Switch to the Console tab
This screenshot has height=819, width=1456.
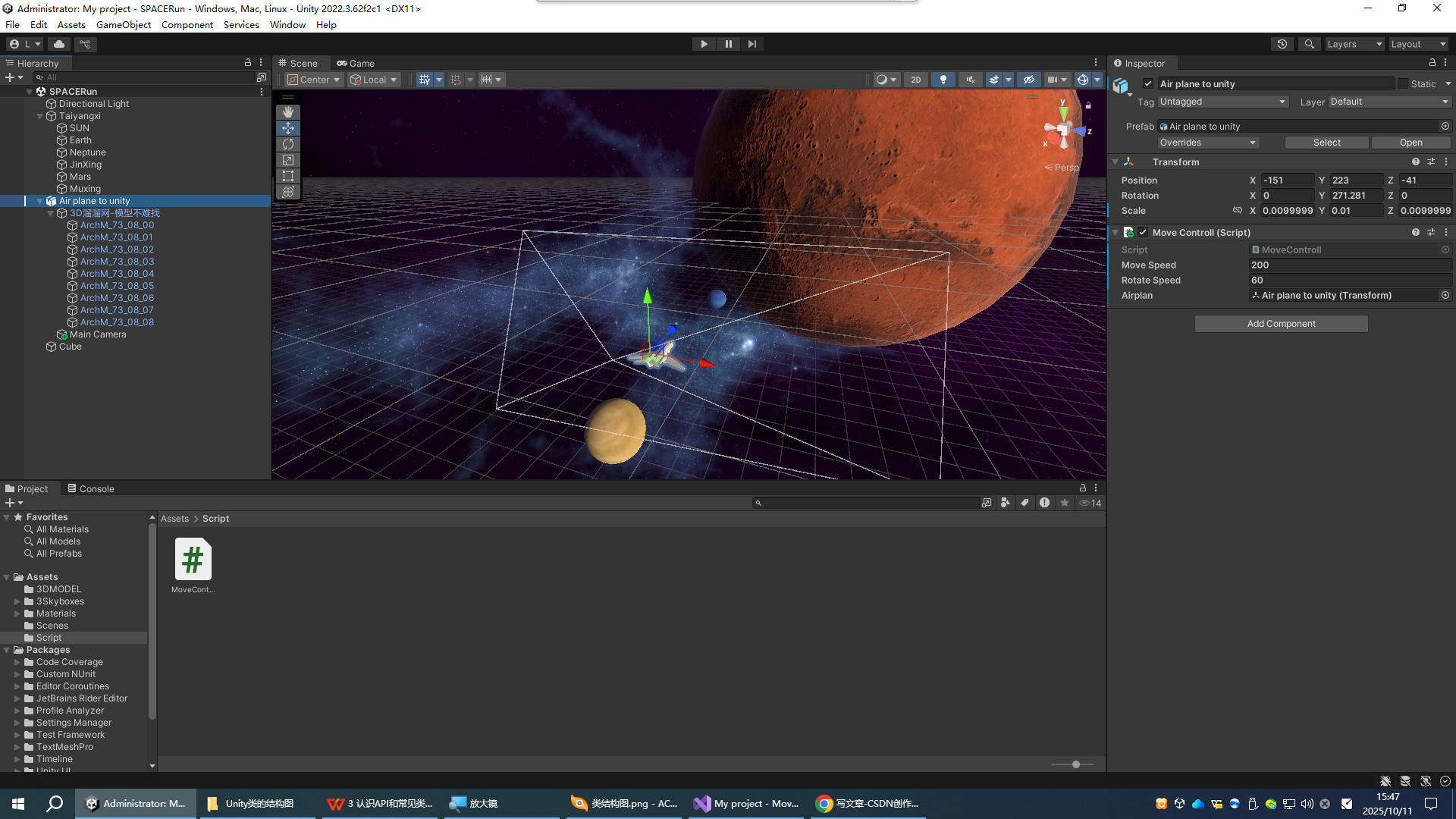coord(91,488)
